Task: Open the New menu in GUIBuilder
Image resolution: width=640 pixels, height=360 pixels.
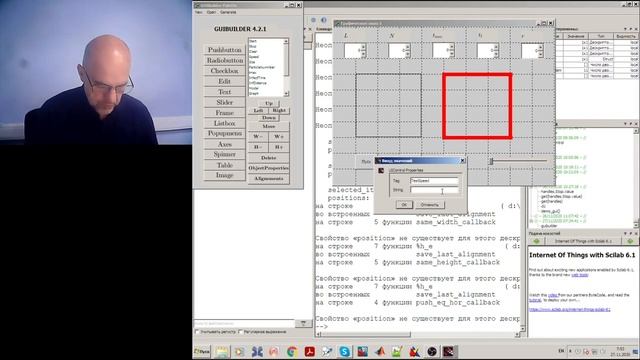Action: point(199,12)
